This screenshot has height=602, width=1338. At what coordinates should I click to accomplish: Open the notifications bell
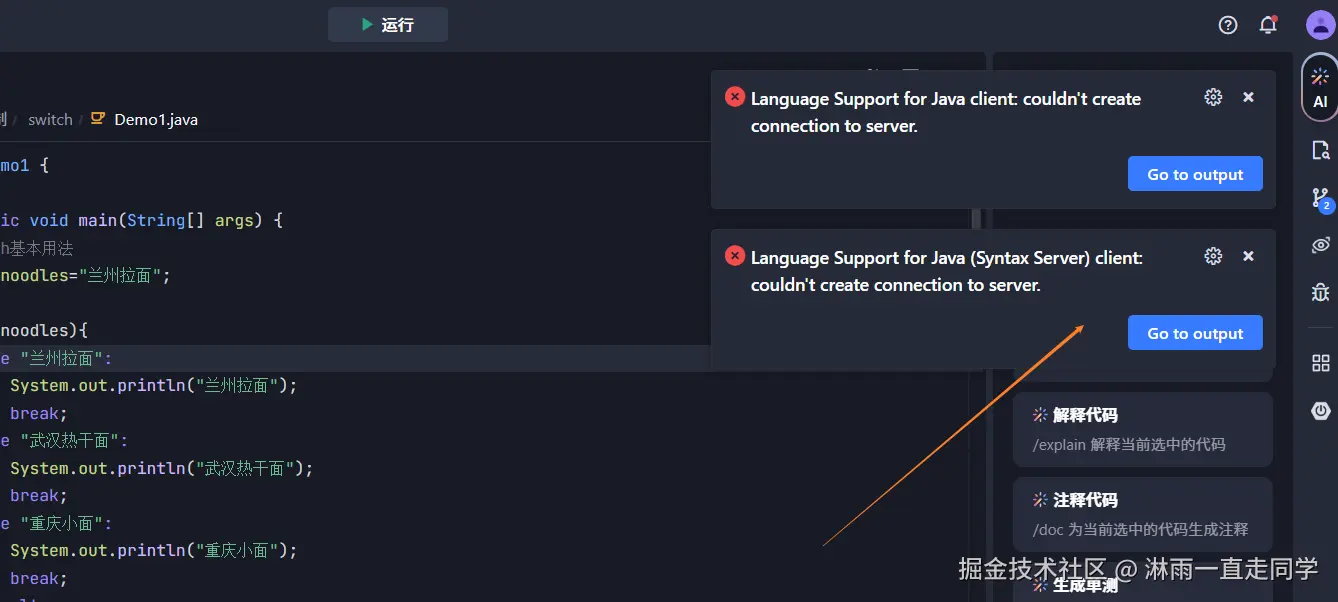coord(1268,25)
